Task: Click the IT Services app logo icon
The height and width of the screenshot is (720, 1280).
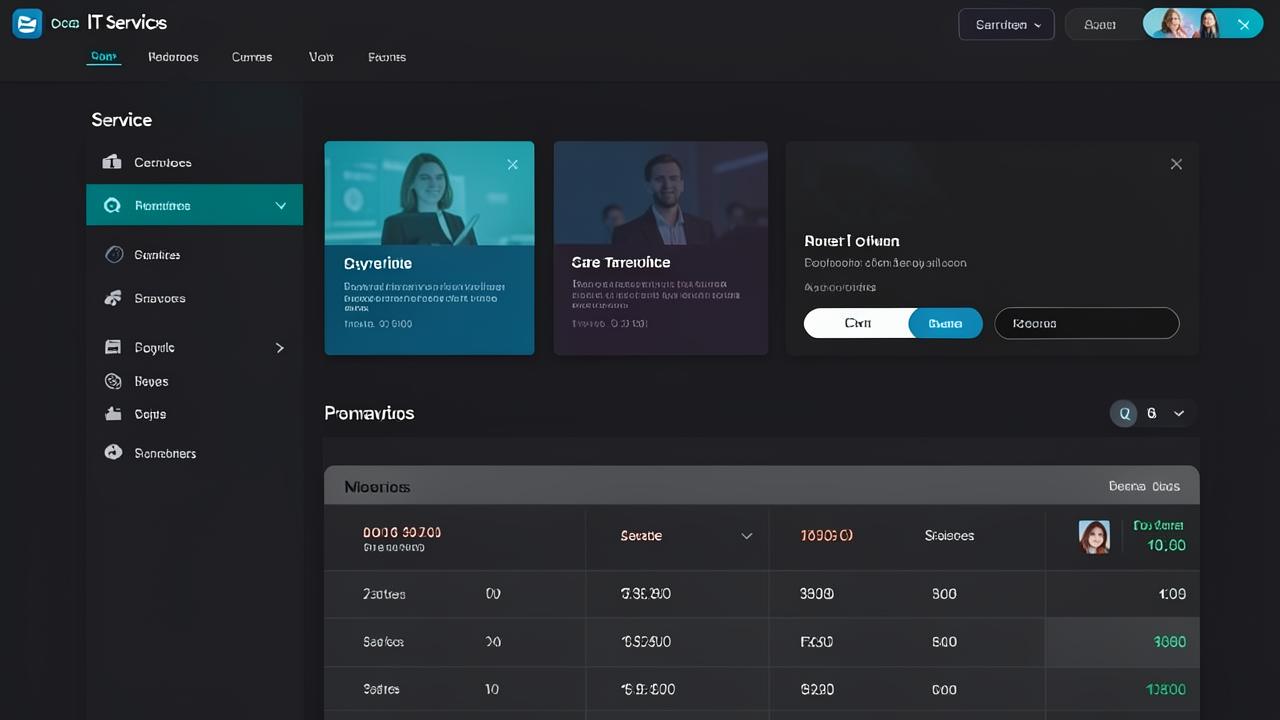Action: click(x=27, y=23)
